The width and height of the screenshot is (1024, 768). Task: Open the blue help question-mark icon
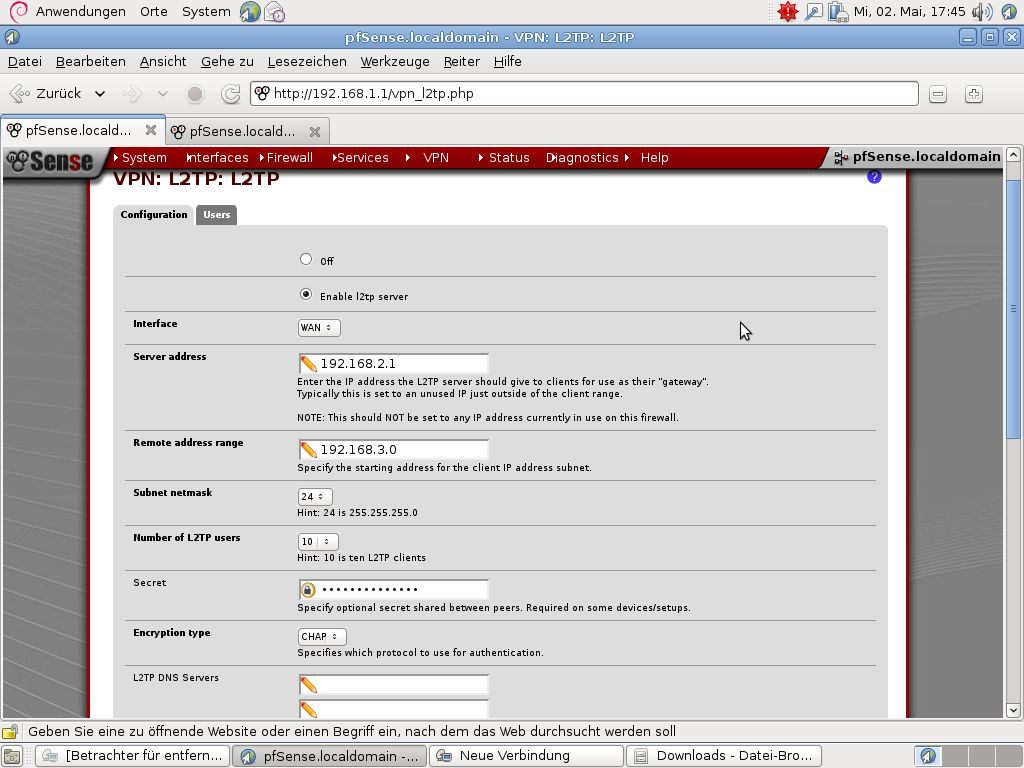pyautogui.click(x=874, y=176)
